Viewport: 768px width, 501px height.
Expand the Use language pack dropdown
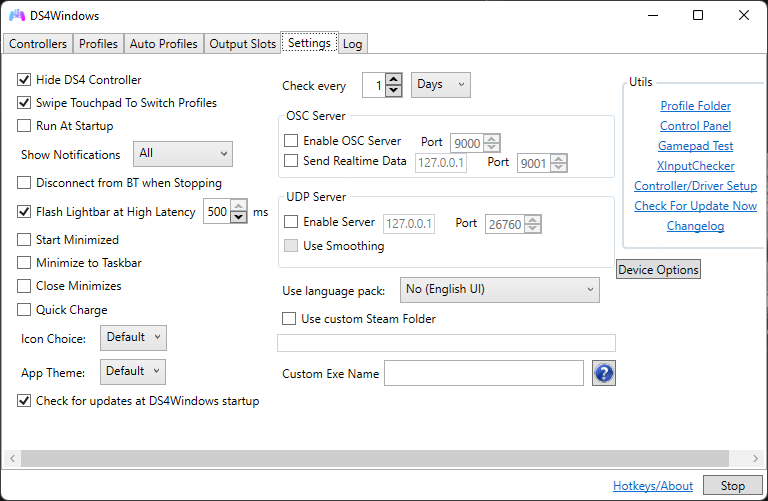pyautogui.click(x=500, y=289)
